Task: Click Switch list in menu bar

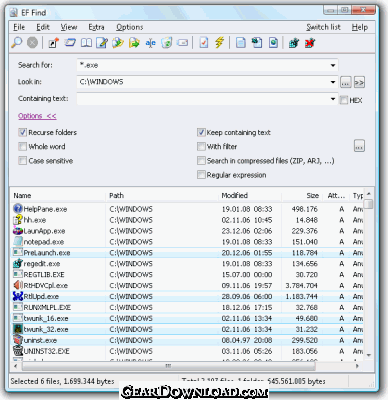Action: [x=323, y=27]
